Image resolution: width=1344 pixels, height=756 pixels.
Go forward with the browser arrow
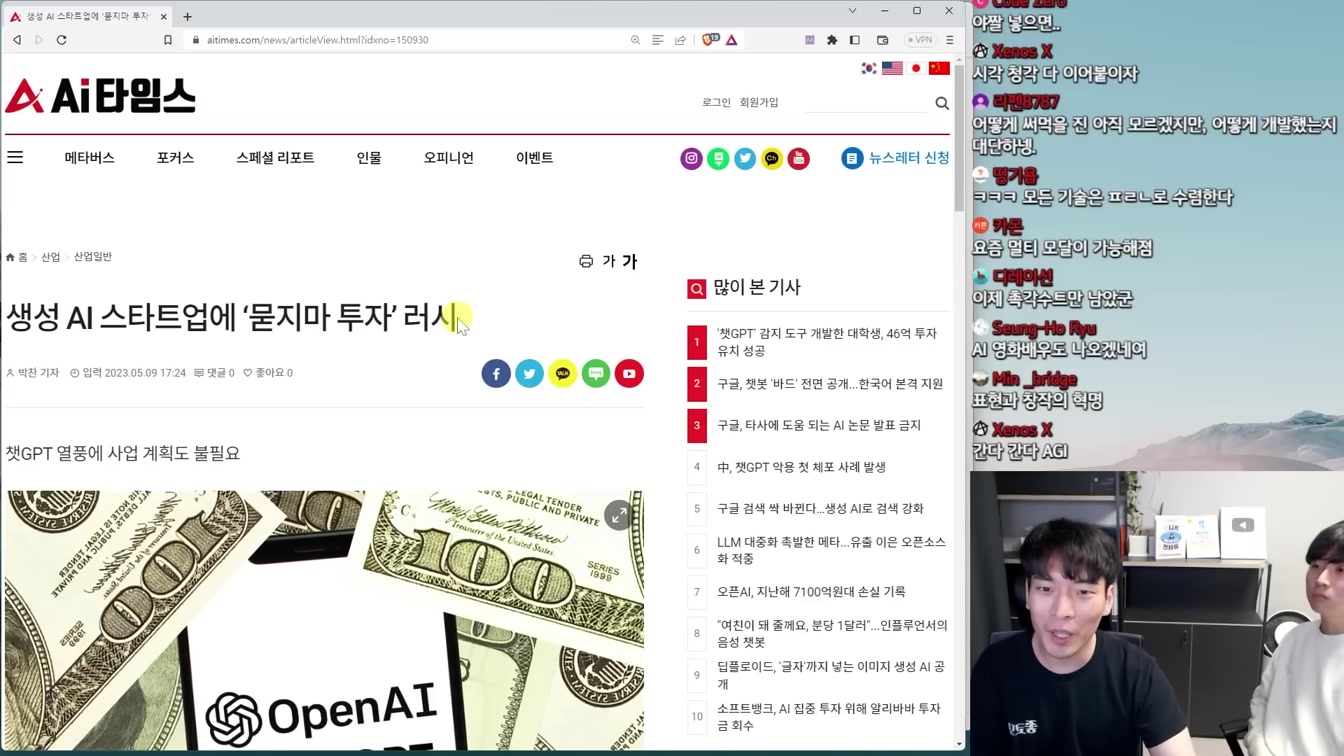39,40
